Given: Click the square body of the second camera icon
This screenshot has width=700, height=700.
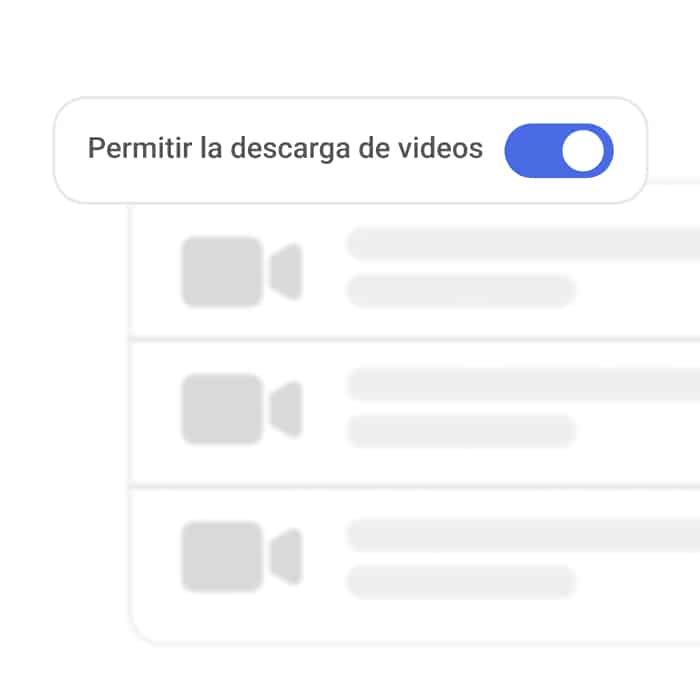Looking at the screenshot, I should click(x=222, y=409).
